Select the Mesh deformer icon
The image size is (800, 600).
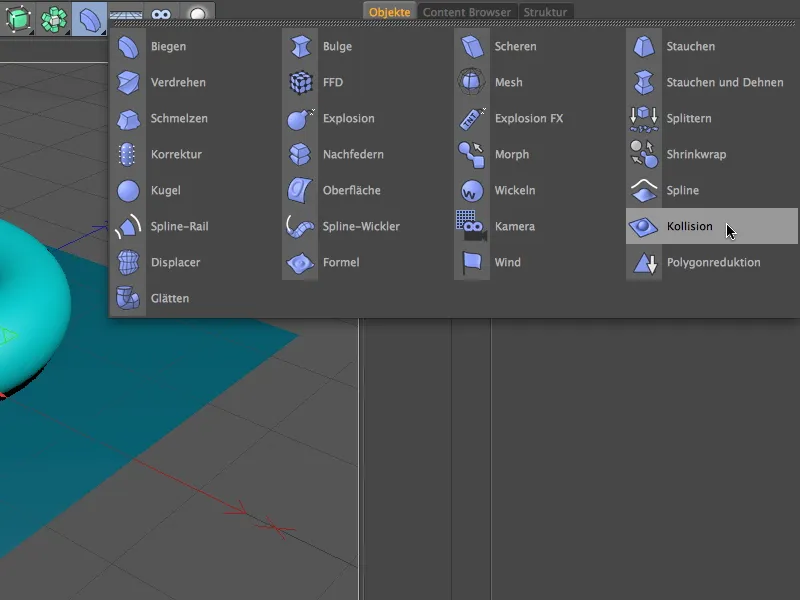(x=472, y=83)
